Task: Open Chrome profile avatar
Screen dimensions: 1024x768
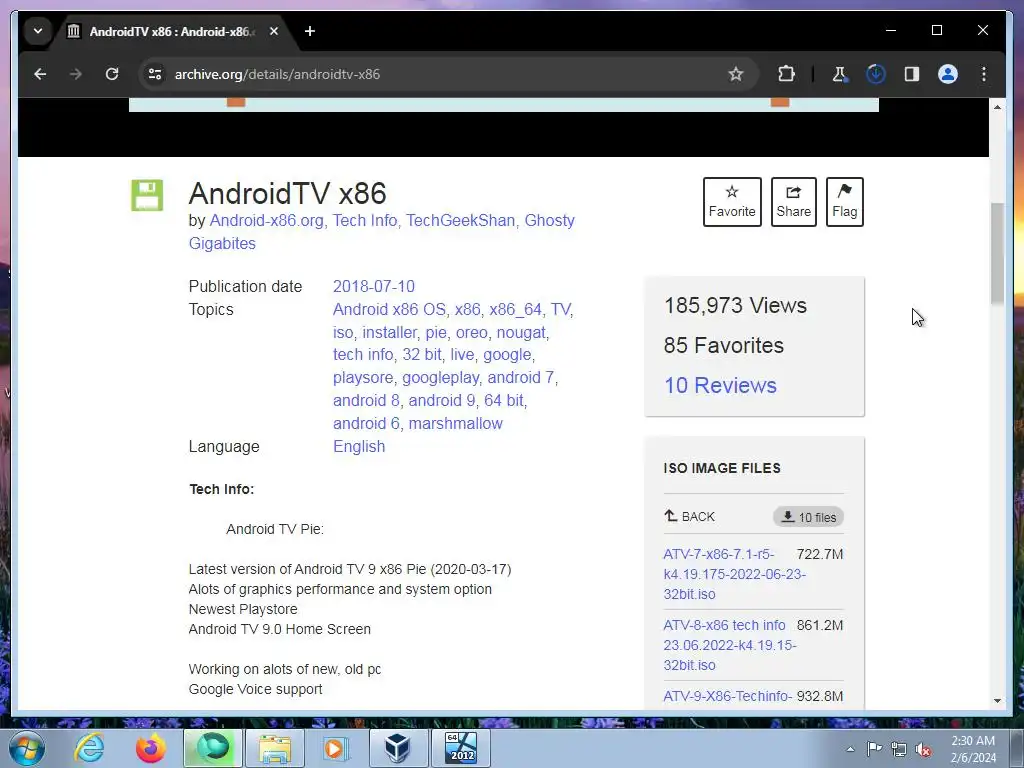Action: (x=948, y=74)
